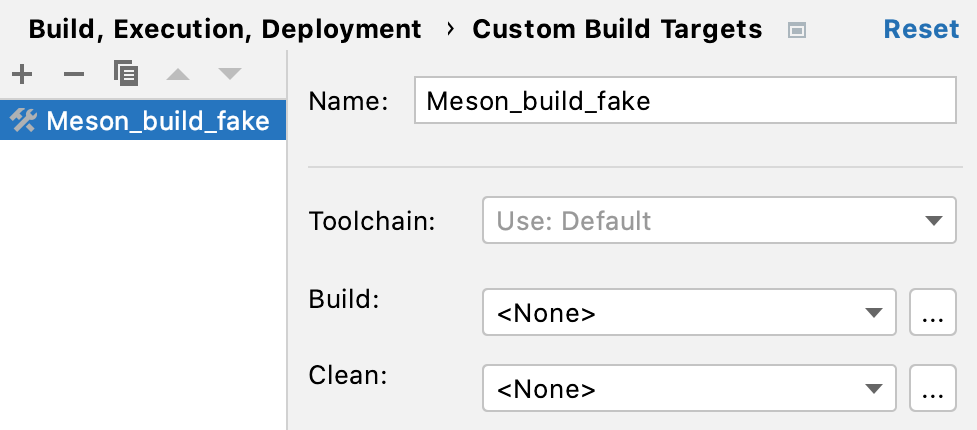Click the Reset link

(x=921, y=29)
